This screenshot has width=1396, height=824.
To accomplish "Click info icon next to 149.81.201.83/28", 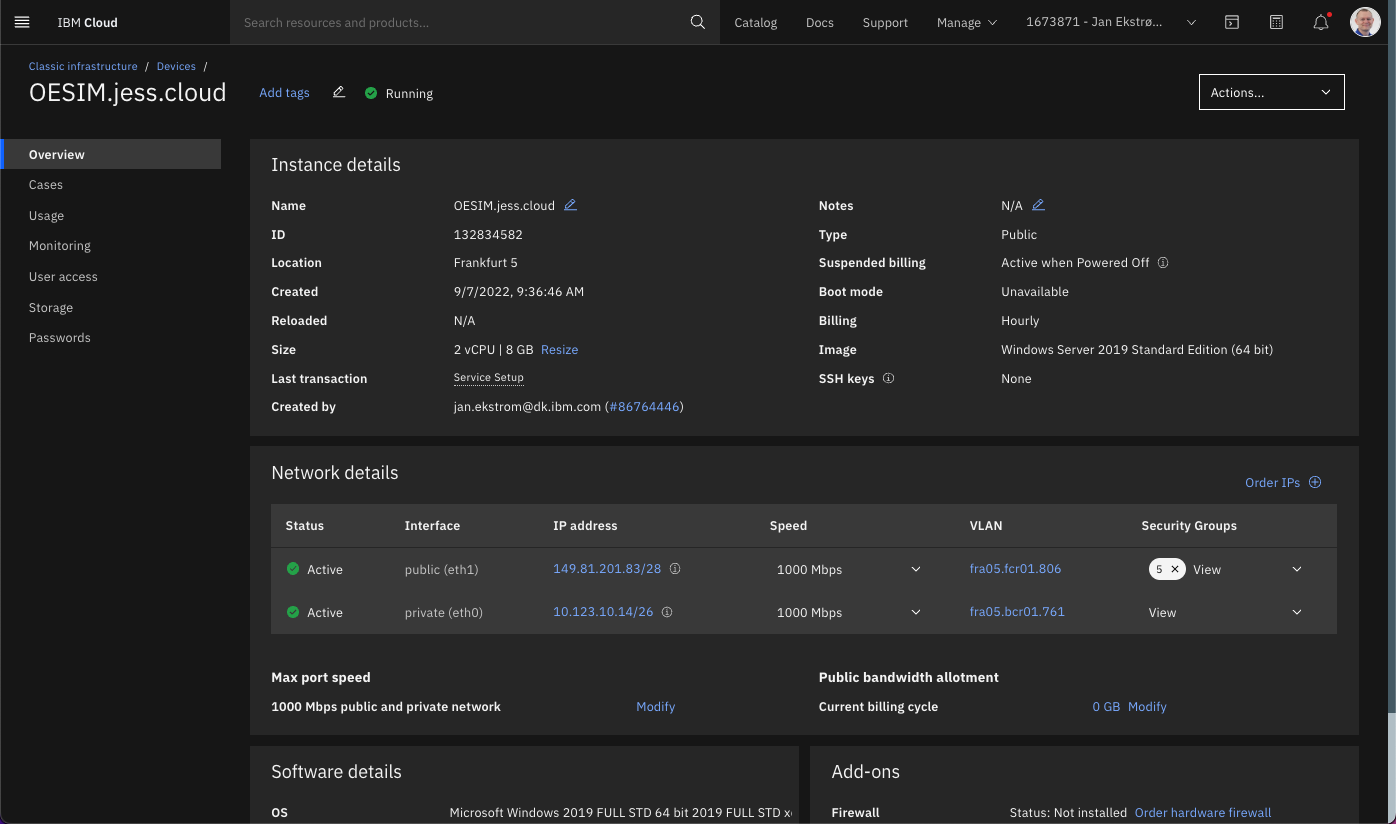I will (x=675, y=569).
